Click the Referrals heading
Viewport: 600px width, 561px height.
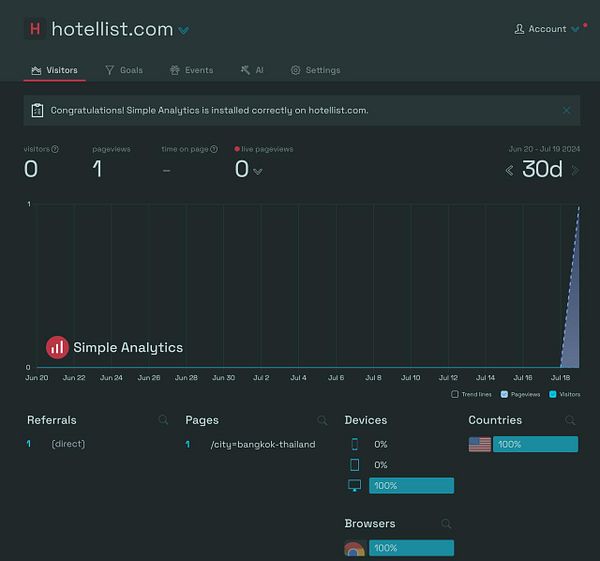tap(52, 420)
